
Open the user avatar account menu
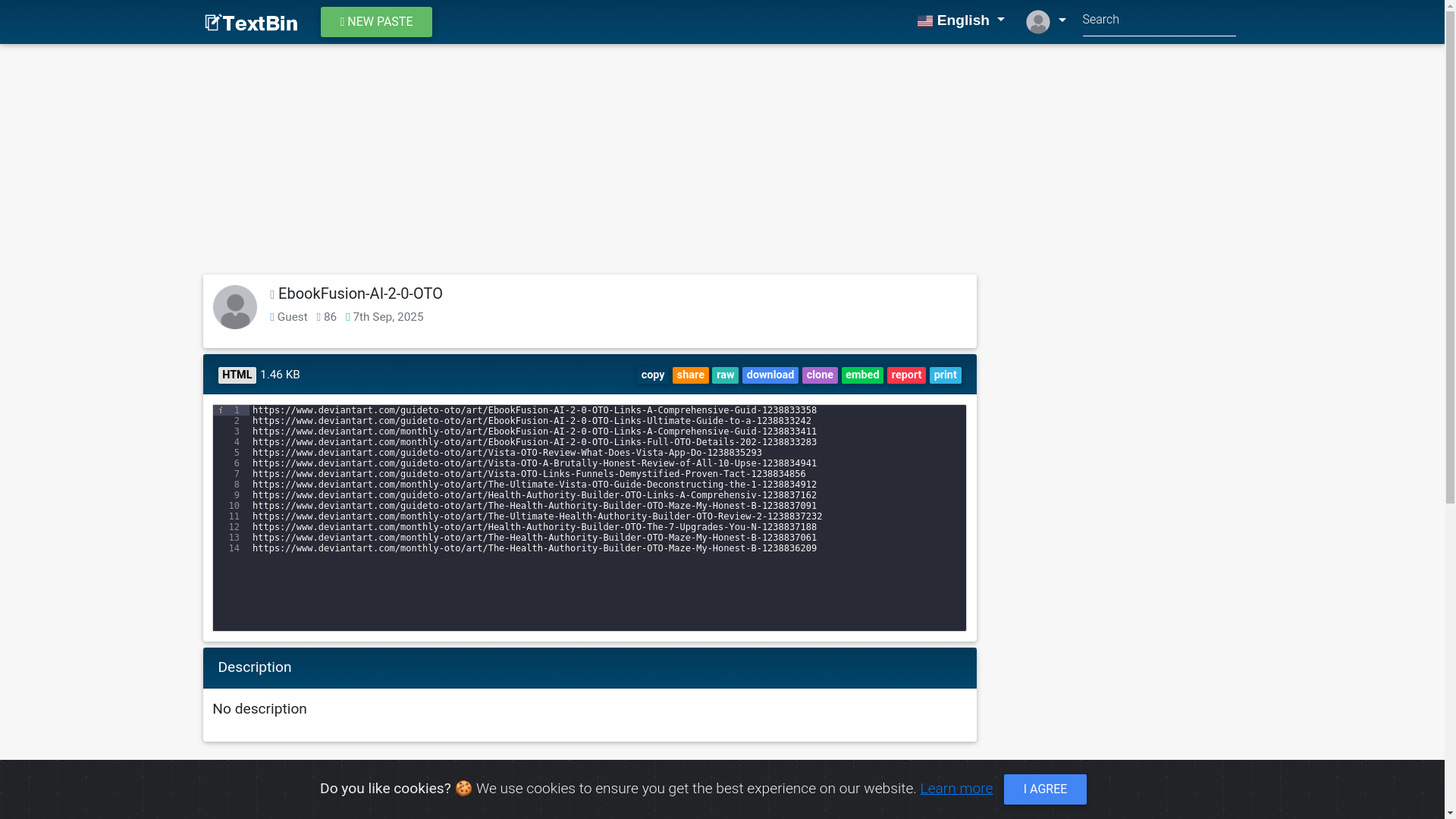click(1046, 21)
